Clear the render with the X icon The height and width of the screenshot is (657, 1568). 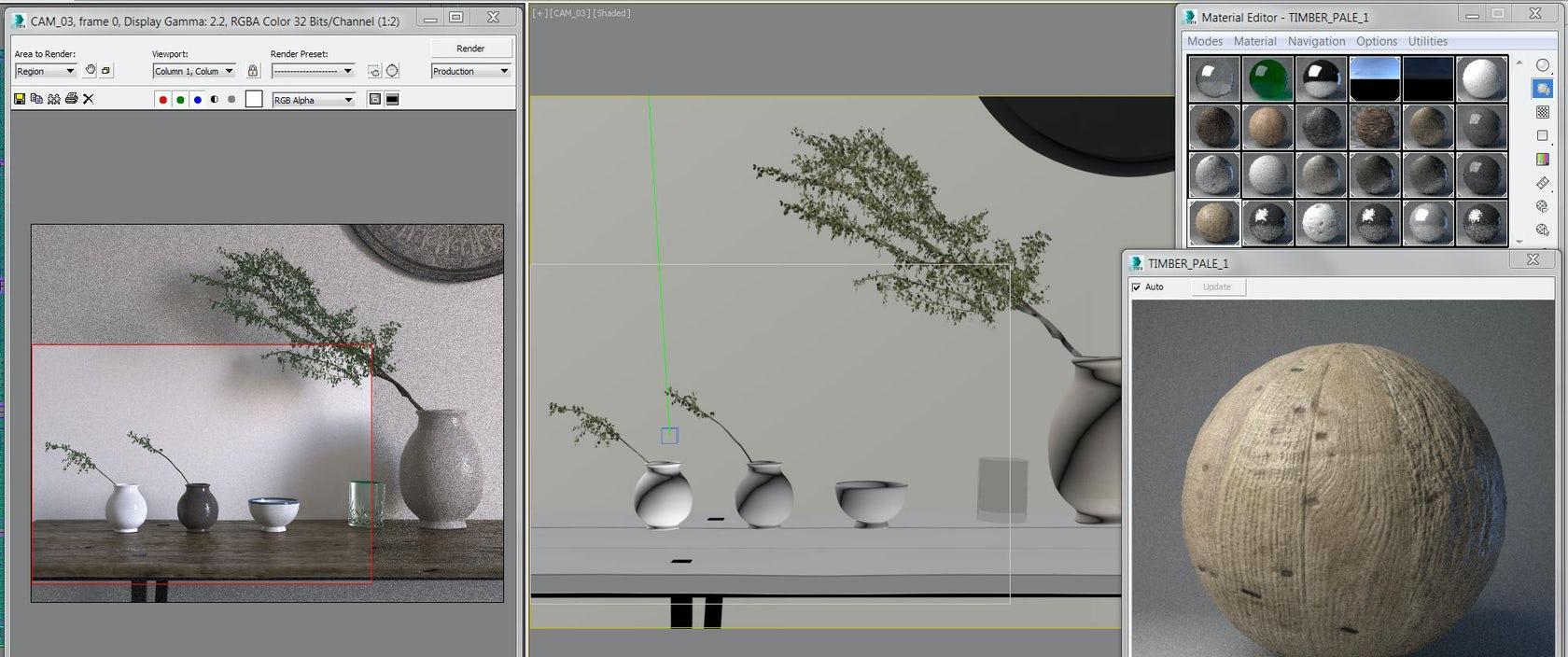(89, 99)
